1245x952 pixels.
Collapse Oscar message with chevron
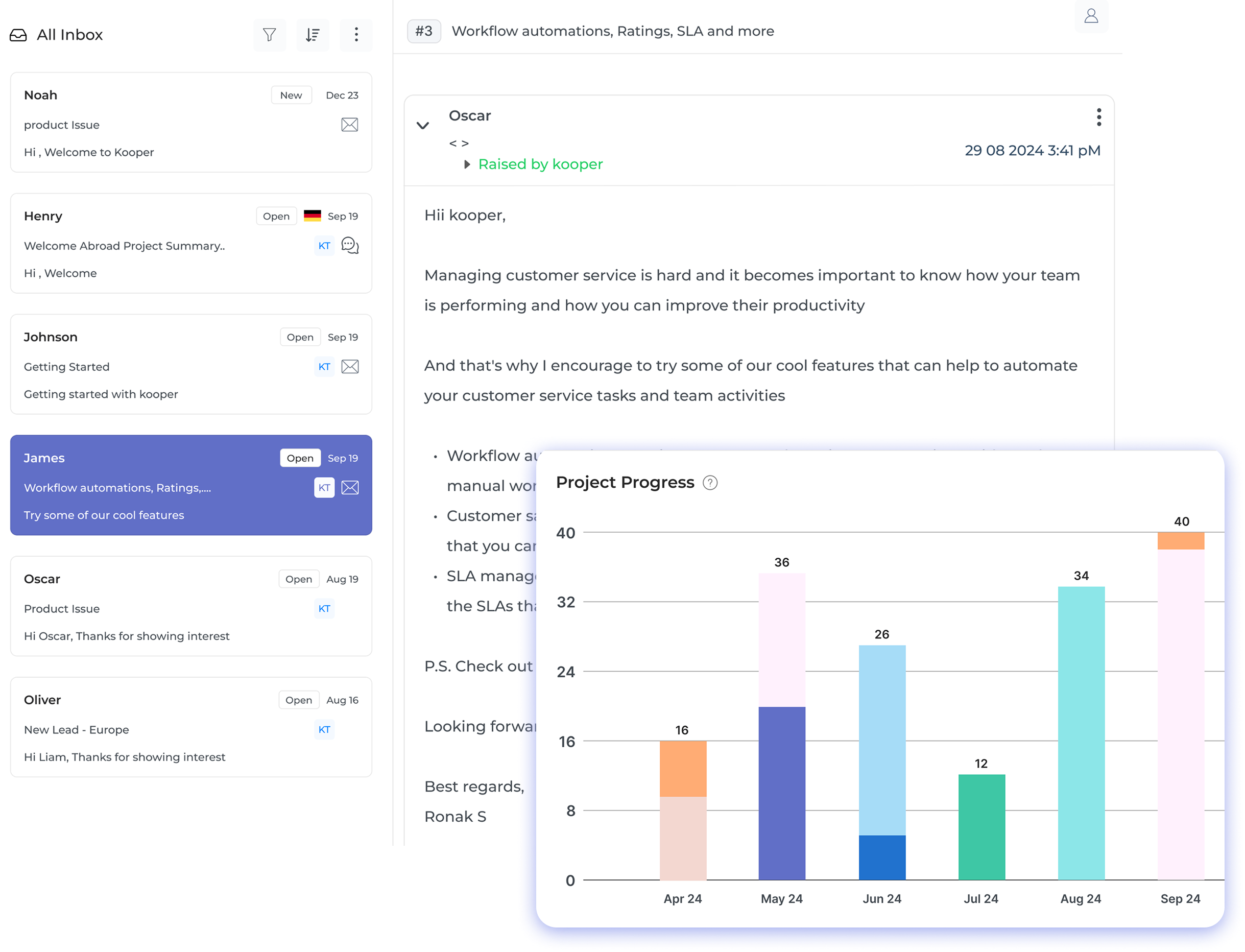pos(423,125)
